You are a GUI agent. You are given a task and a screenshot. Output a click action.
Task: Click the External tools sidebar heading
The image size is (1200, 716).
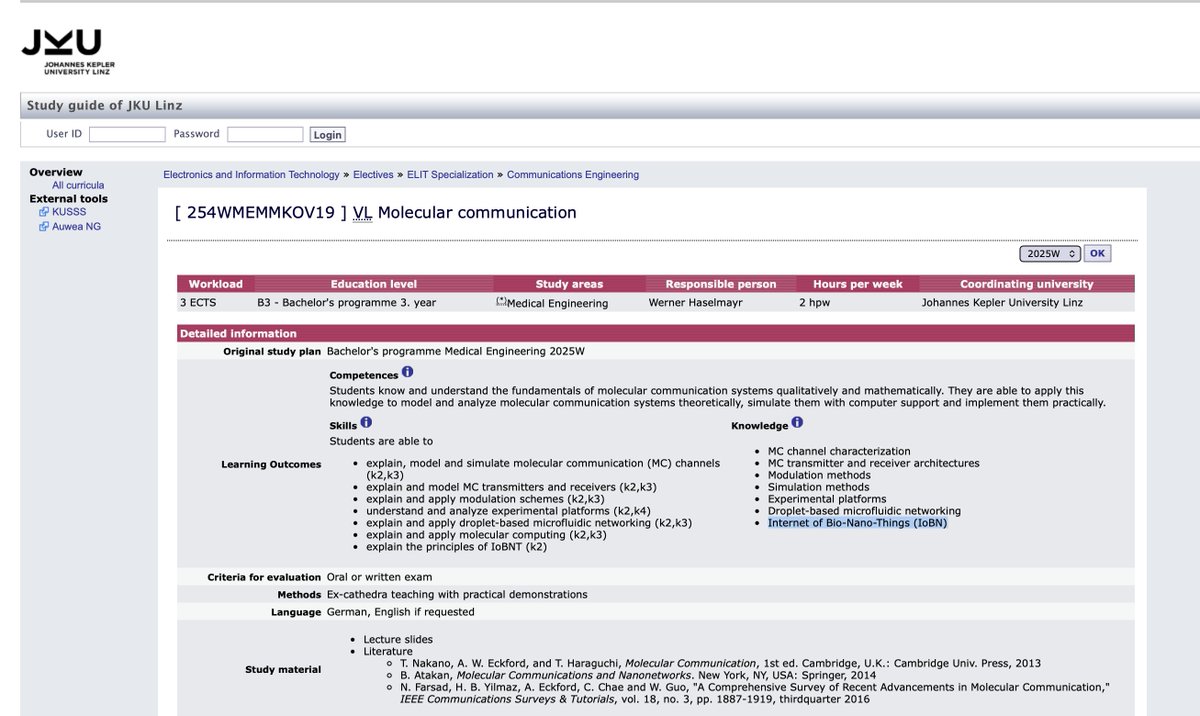click(68, 198)
